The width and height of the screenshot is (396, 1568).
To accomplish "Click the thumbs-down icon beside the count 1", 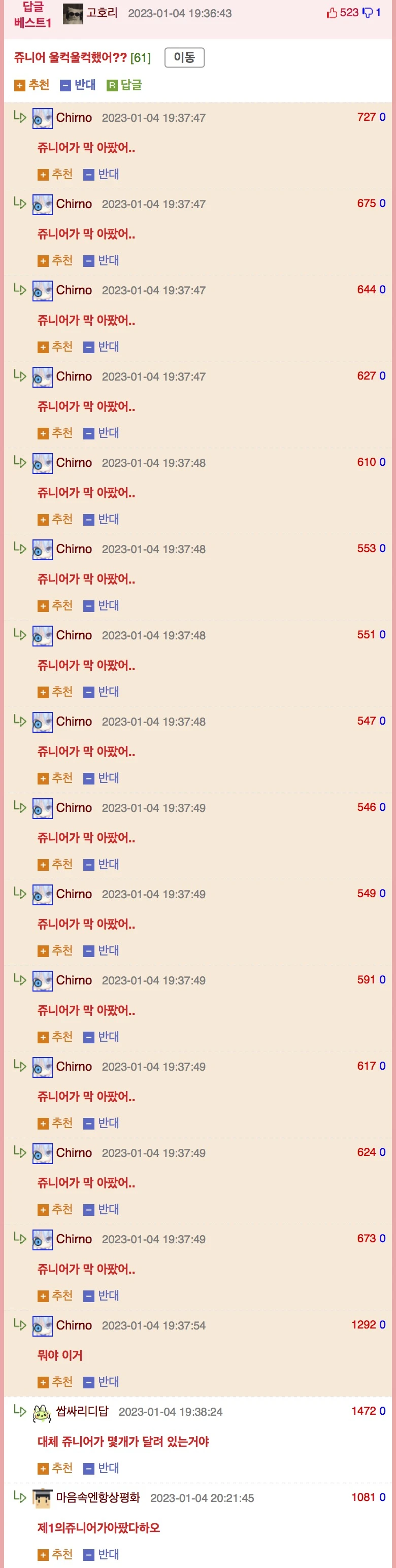I will [x=368, y=13].
